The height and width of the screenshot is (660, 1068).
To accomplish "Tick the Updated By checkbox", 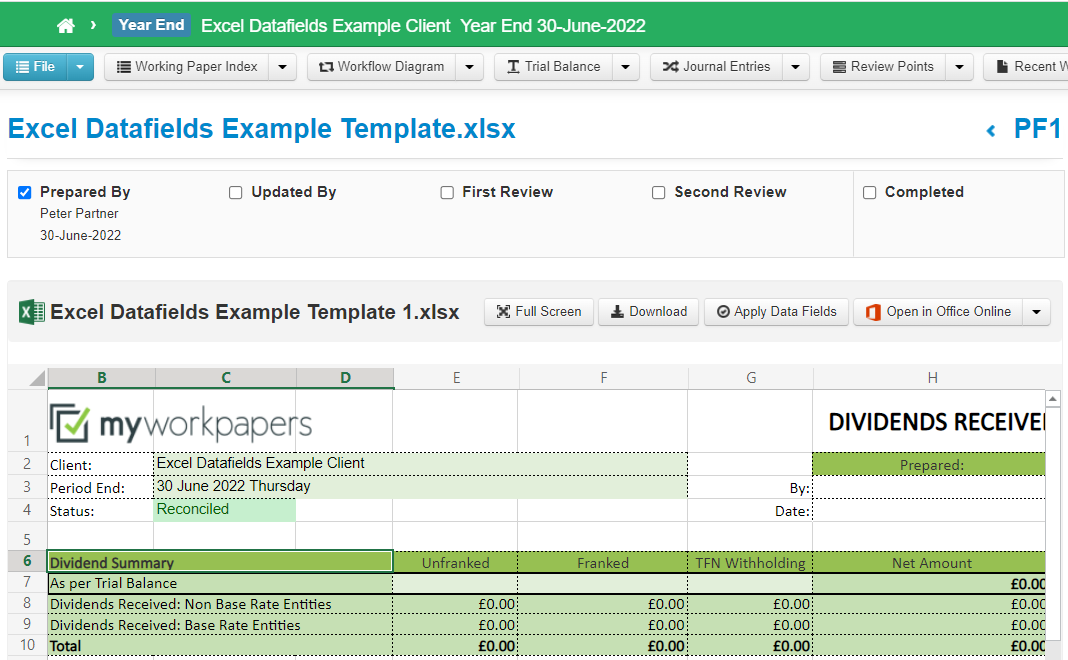I will click(236, 193).
